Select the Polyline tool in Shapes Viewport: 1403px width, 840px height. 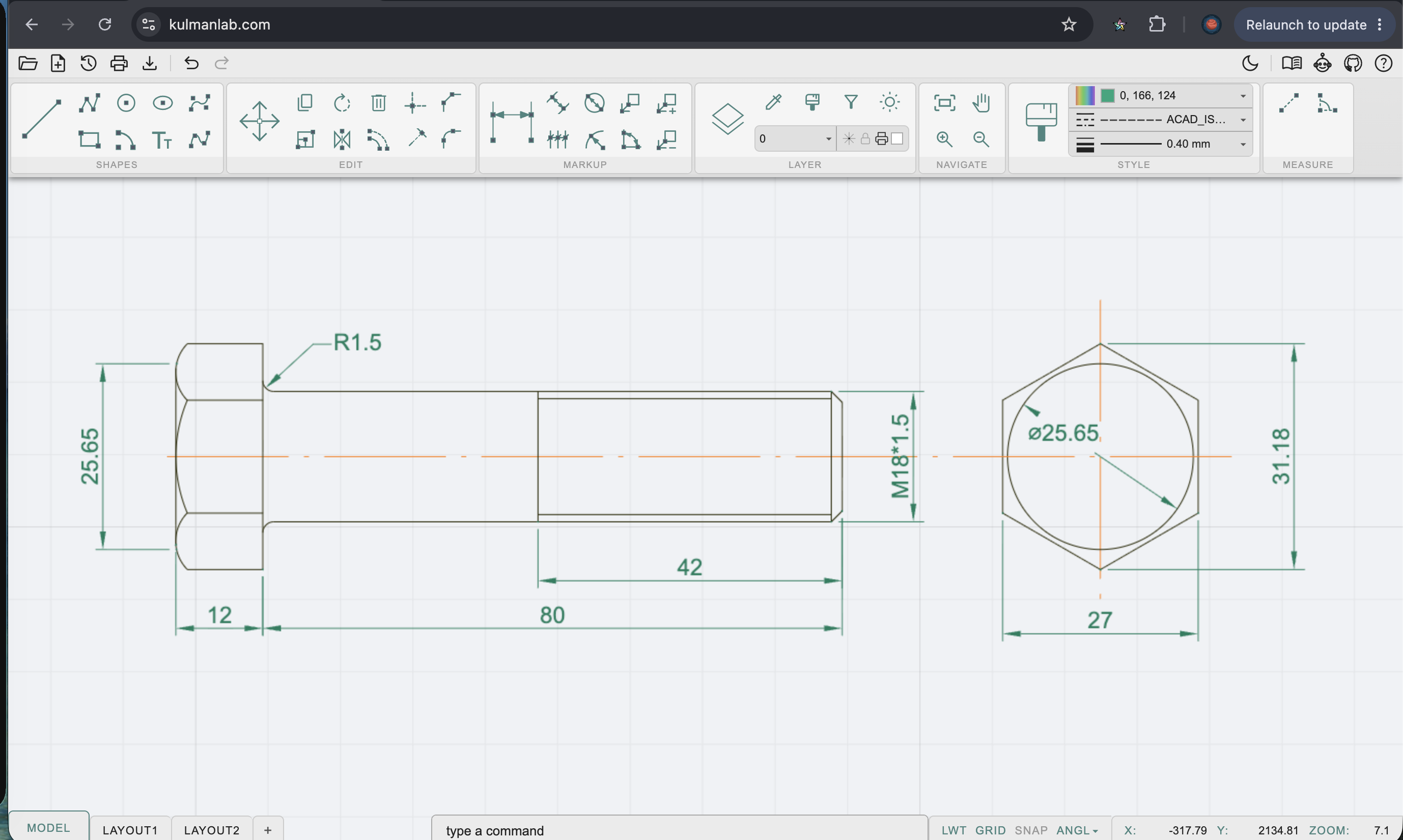[90, 103]
